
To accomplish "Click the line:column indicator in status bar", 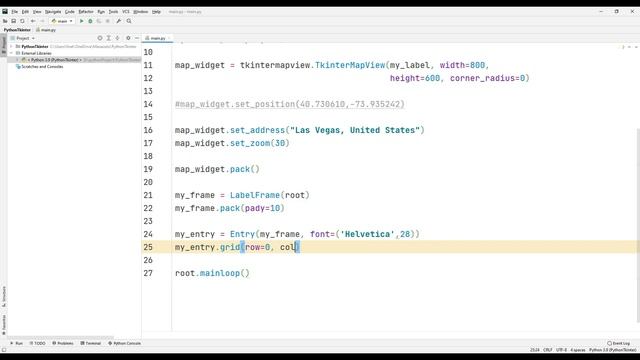I will 534,350.
